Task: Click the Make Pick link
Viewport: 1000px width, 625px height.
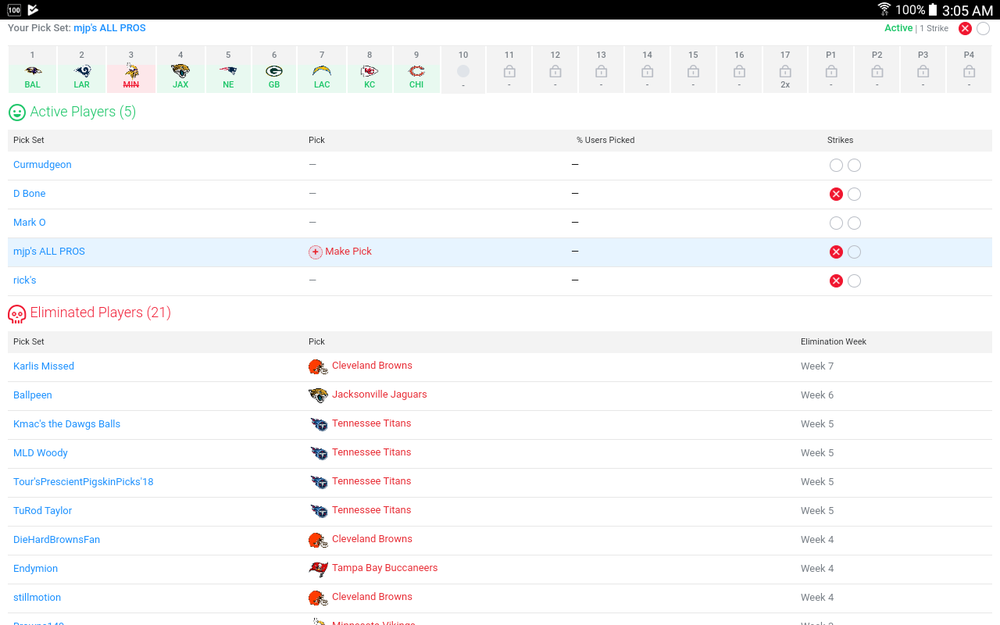Action: click(x=348, y=251)
